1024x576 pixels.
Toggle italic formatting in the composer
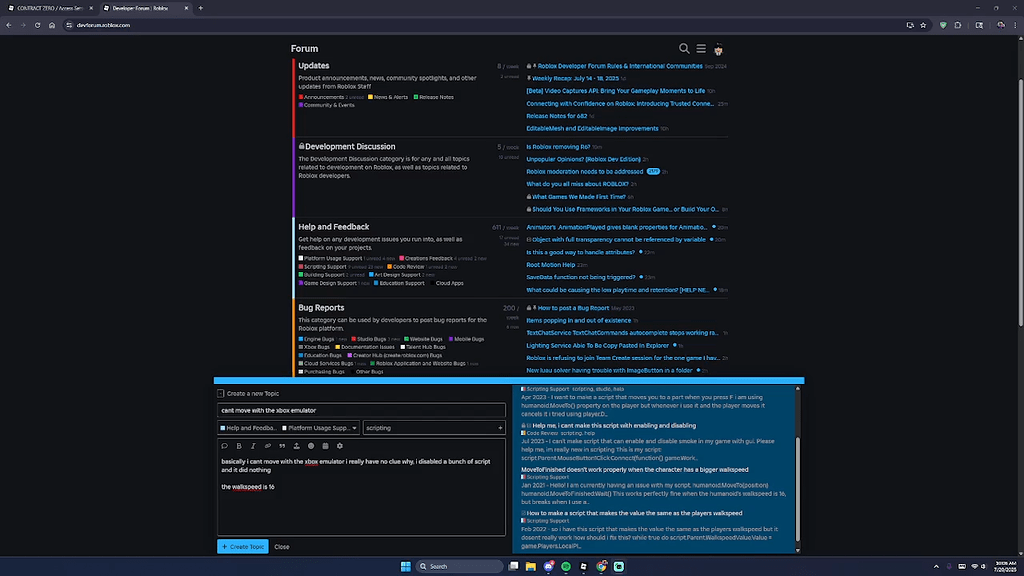coord(253,446)
